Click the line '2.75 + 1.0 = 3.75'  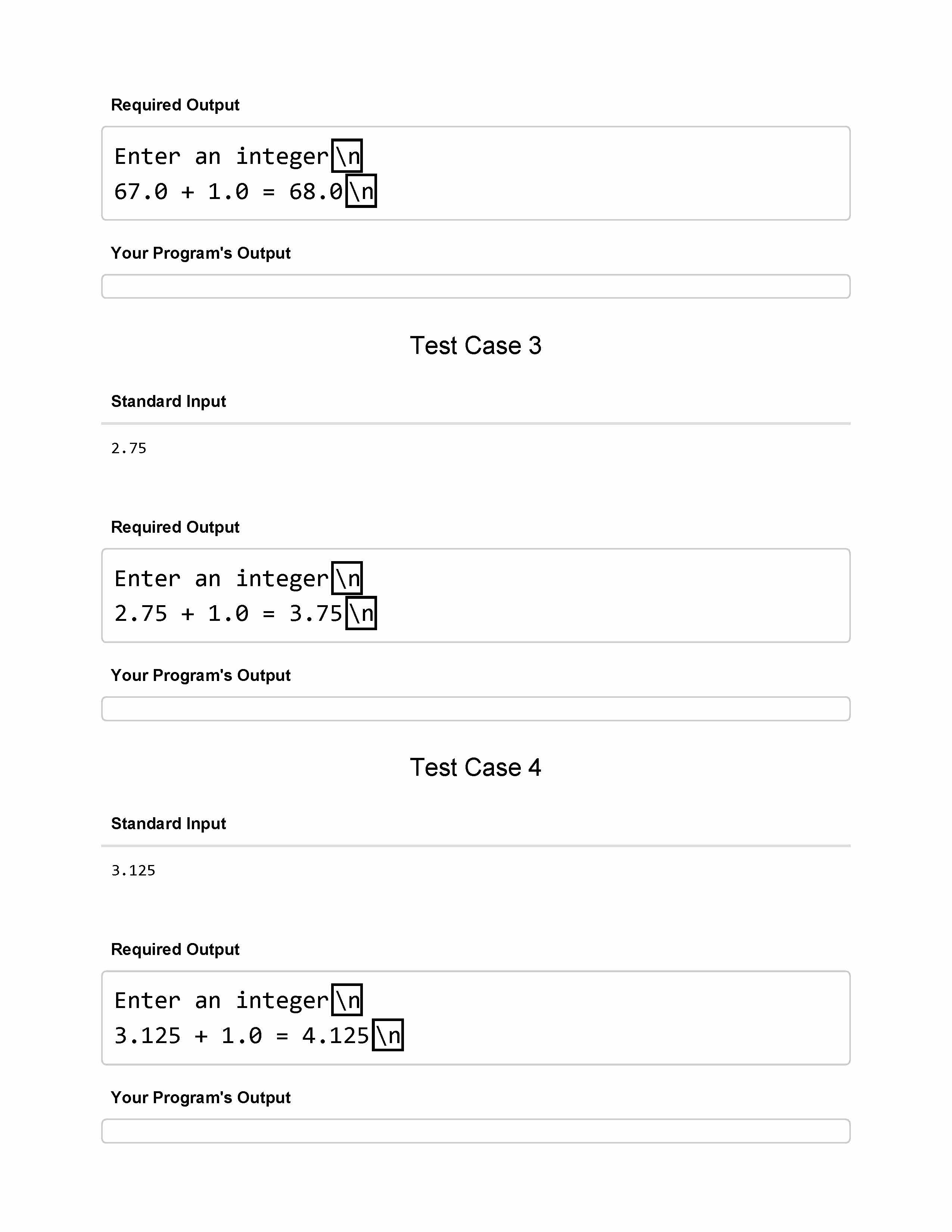(x=228, y=614)
